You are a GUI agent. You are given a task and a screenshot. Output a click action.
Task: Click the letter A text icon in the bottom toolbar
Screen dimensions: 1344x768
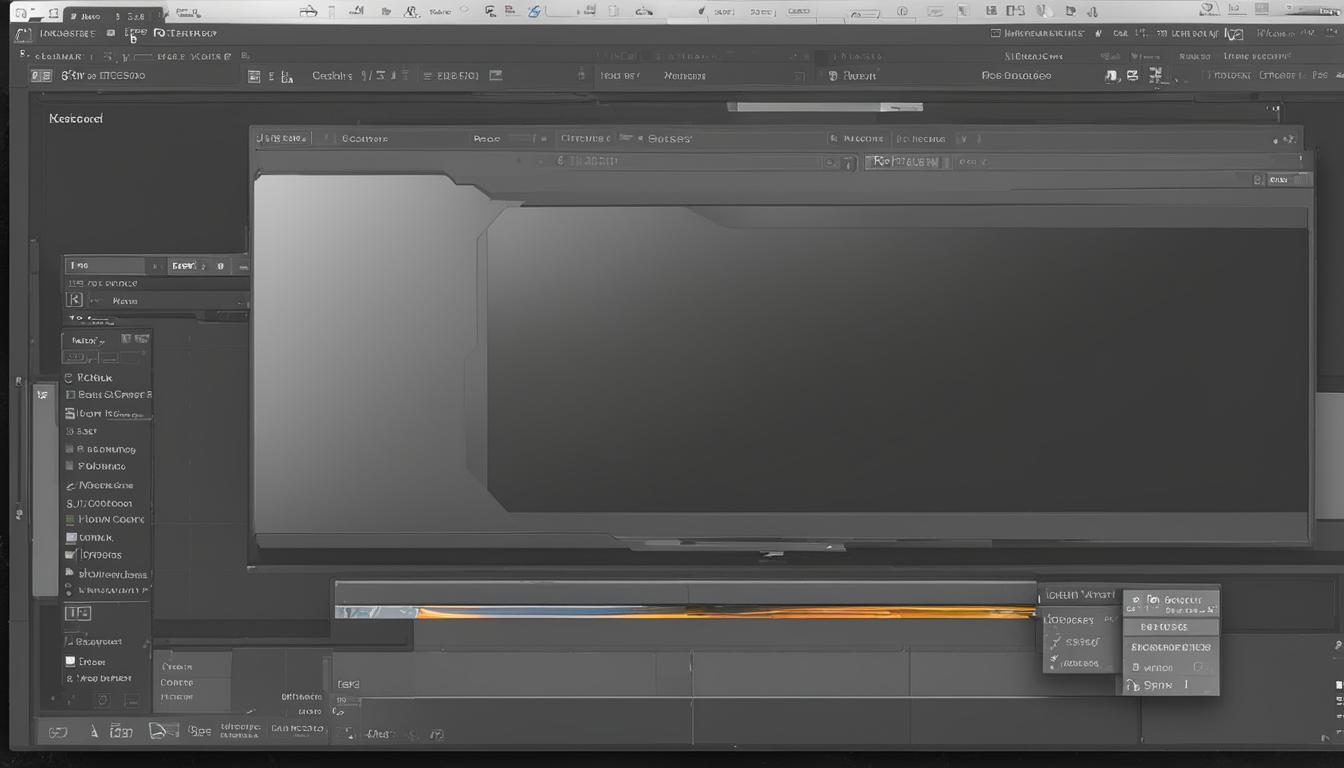[94, 732]
